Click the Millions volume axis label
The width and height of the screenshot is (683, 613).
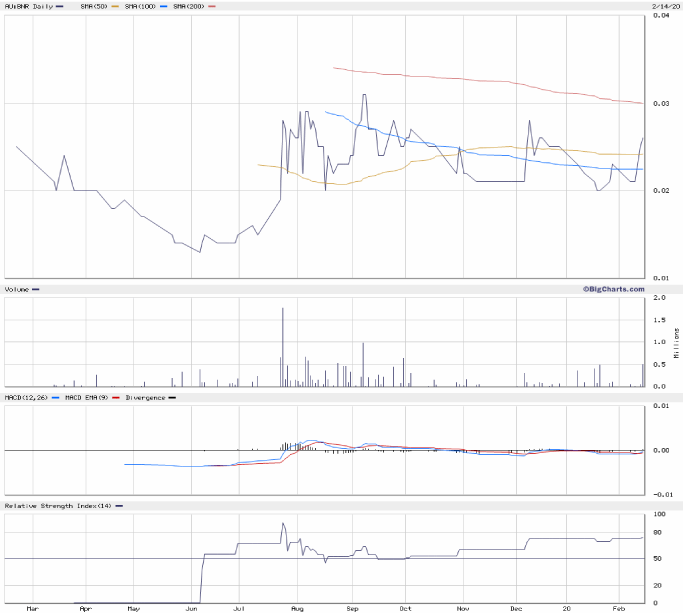(x=676, y=342)
